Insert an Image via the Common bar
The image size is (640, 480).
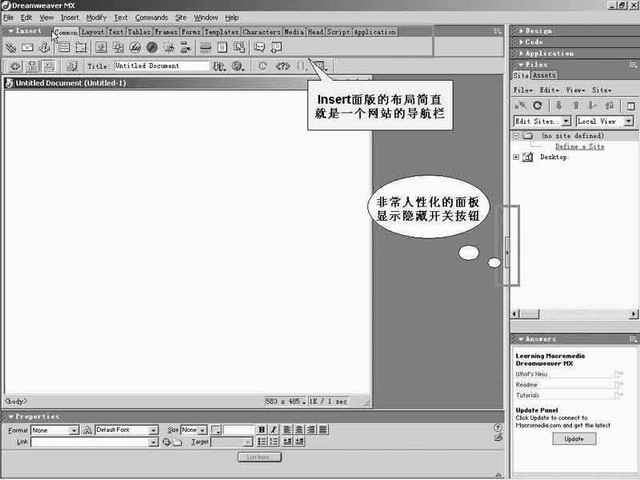tap(101, 48)
